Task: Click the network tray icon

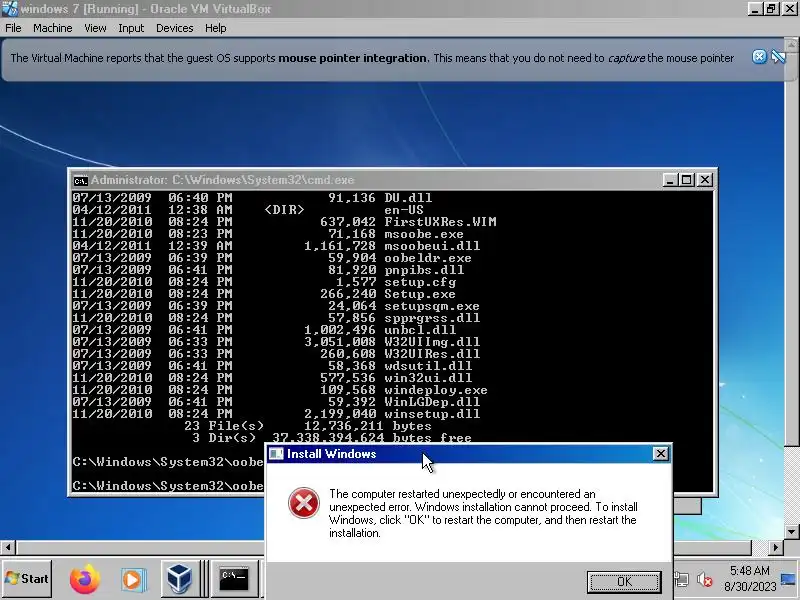Action: [x=681, y=580]
